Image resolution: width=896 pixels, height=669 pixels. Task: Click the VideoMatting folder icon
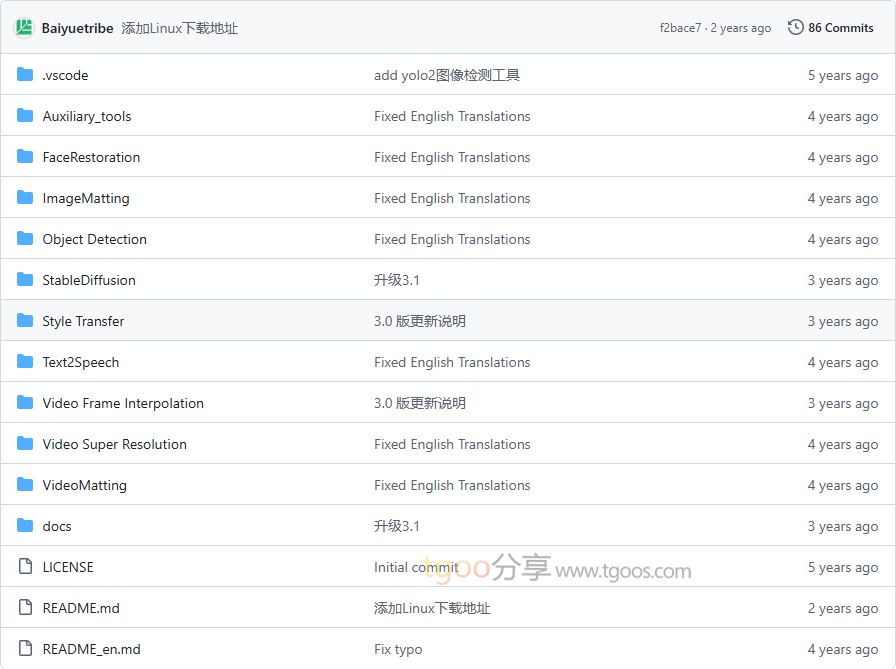tap(25, 485)
